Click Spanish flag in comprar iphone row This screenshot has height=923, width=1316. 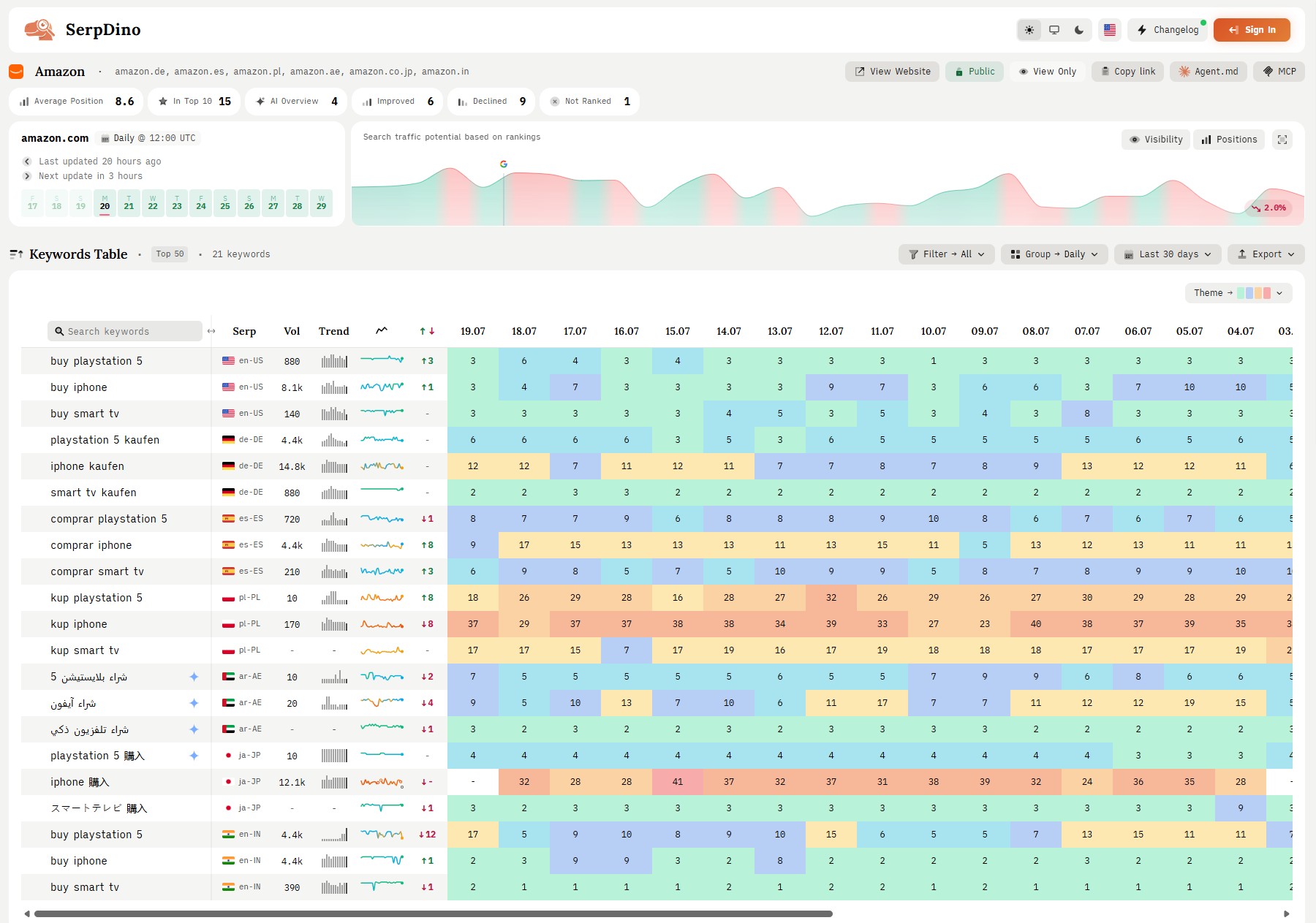[x=229, y=545]
